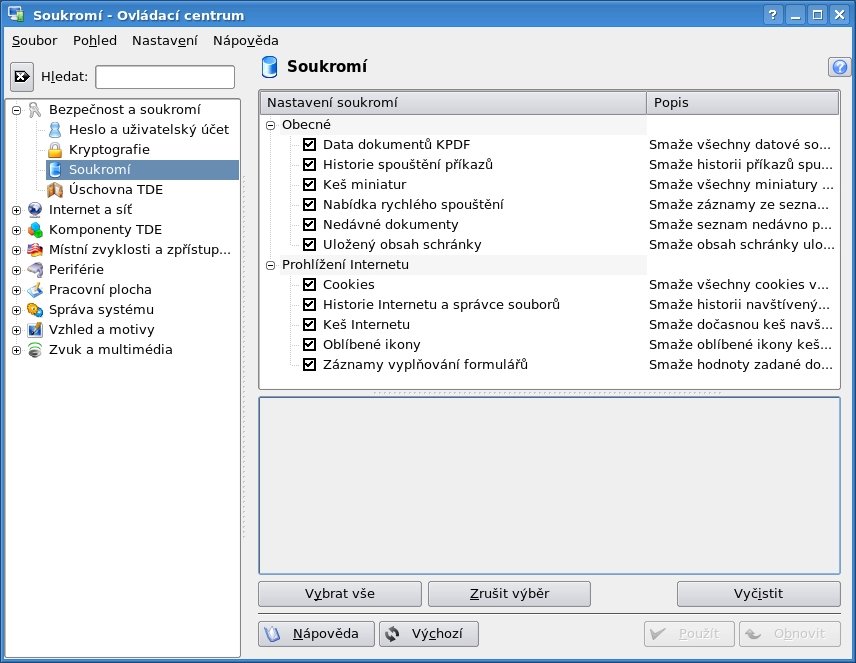Disable Nedávné dokumenty checkbox
The height and width of the screenshot is (663, 856).
(310, 224)
